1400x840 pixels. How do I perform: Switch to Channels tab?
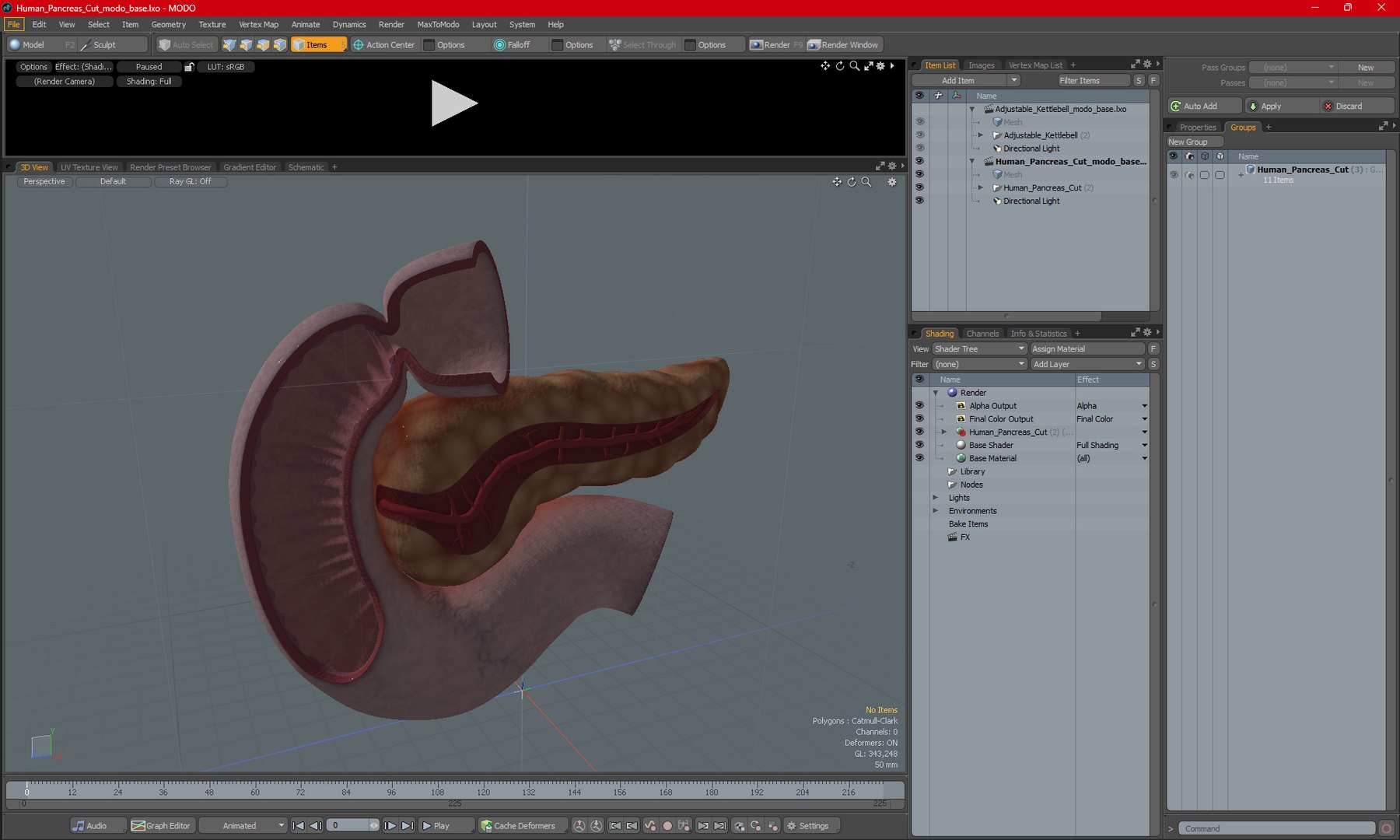tap(982, 334)
